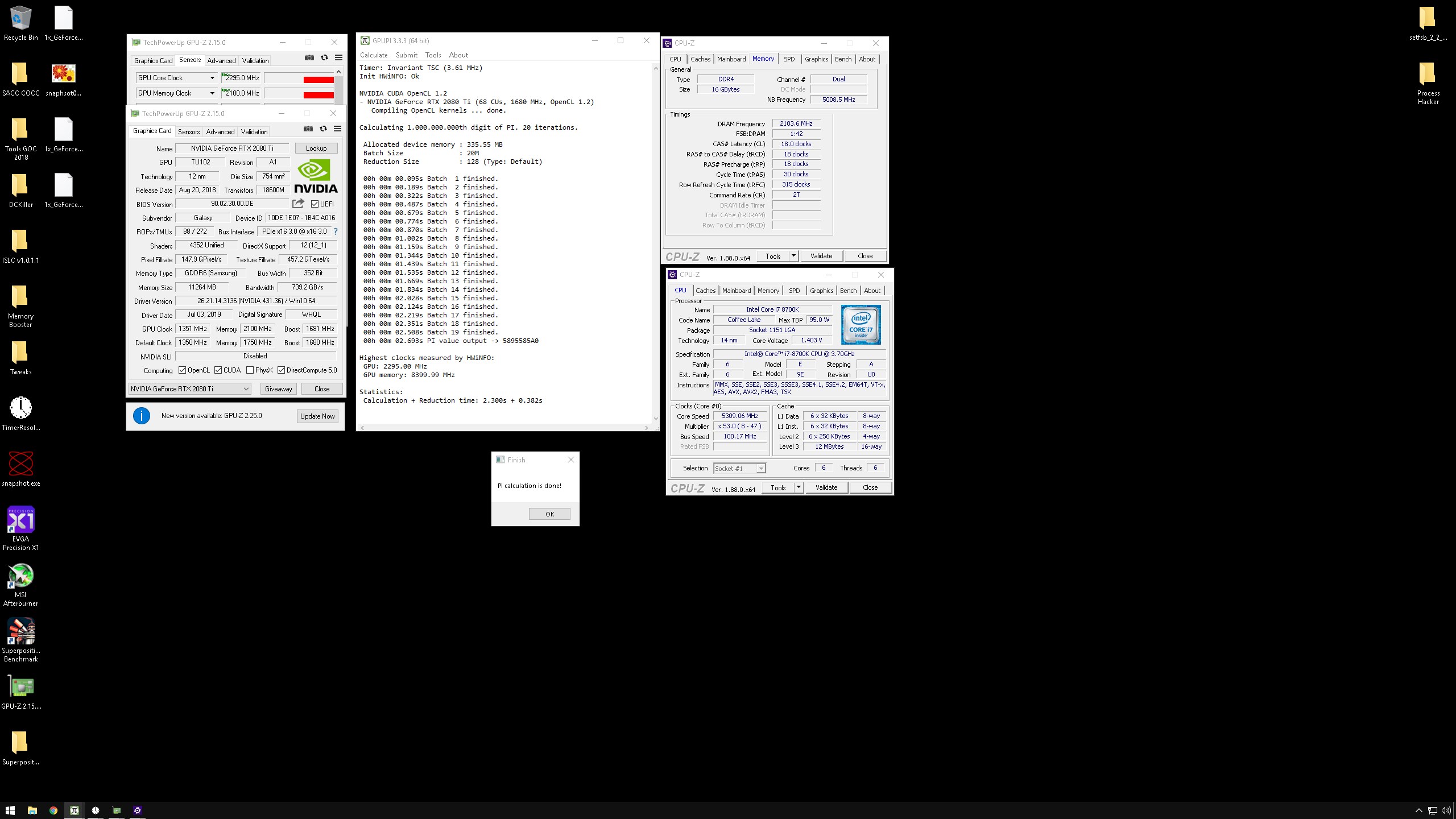Click the volume icon in system tray

coord(1446,810)
